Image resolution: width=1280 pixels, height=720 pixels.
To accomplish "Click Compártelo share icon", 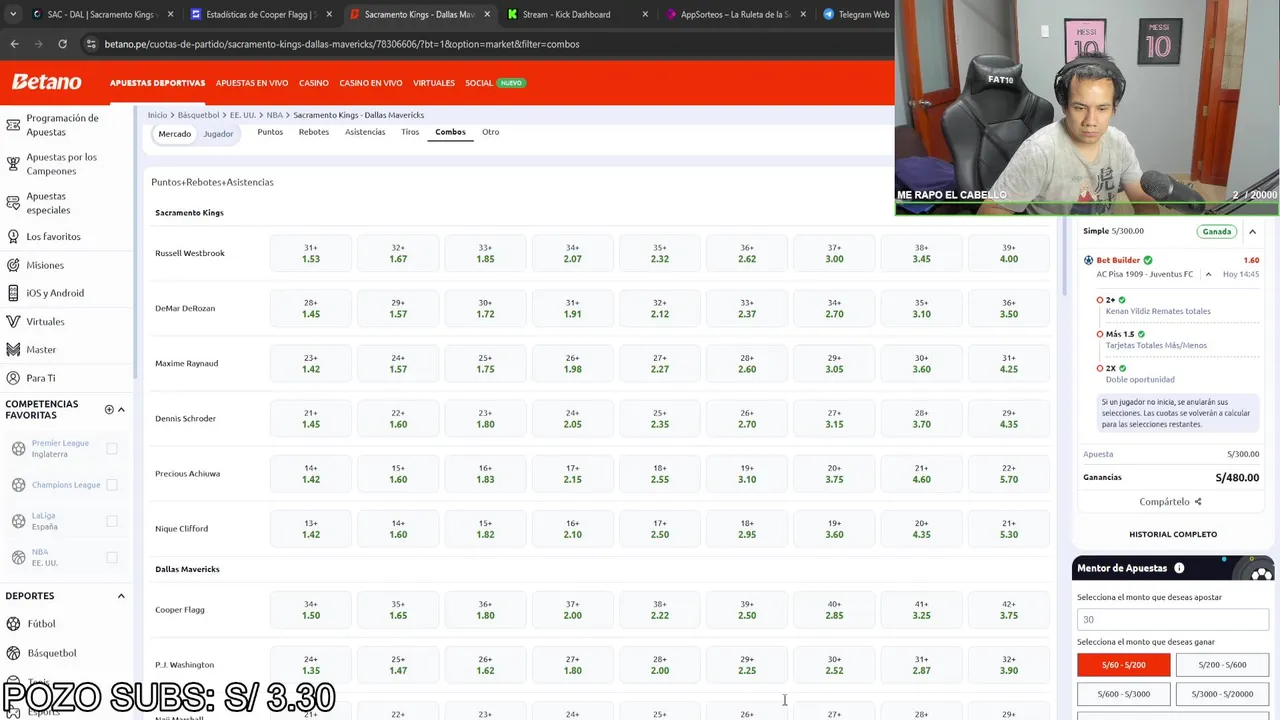I will [x=1198, y=502].
